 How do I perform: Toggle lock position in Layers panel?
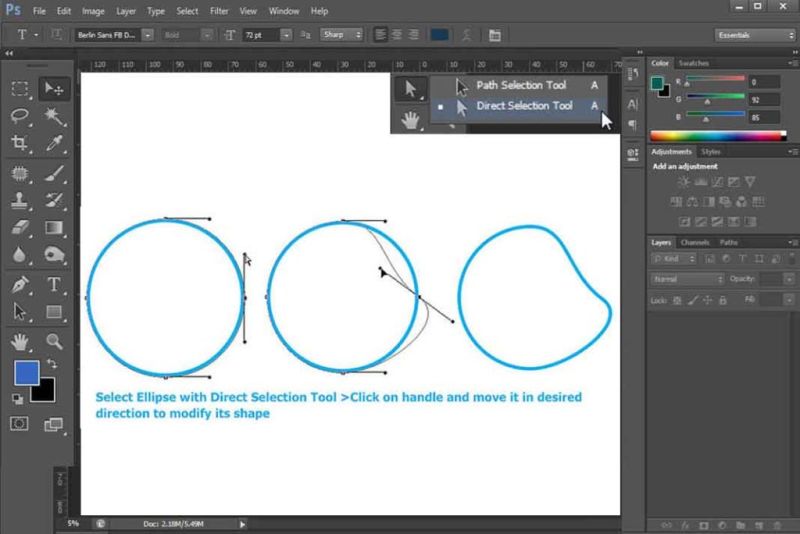tap(708, 300)
